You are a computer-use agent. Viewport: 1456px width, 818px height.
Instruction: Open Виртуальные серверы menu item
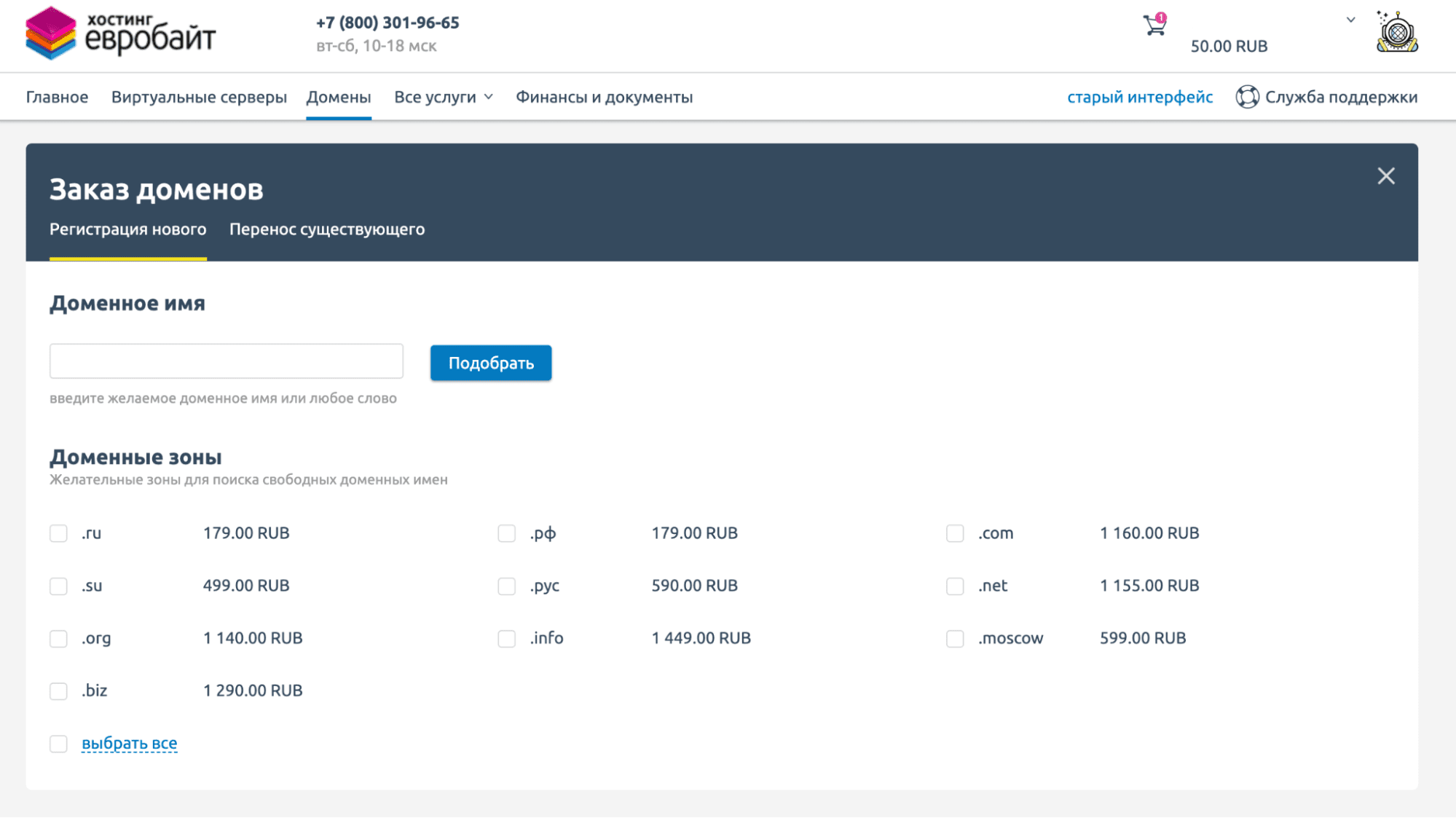pyautogui.click(x=199, y=97)
